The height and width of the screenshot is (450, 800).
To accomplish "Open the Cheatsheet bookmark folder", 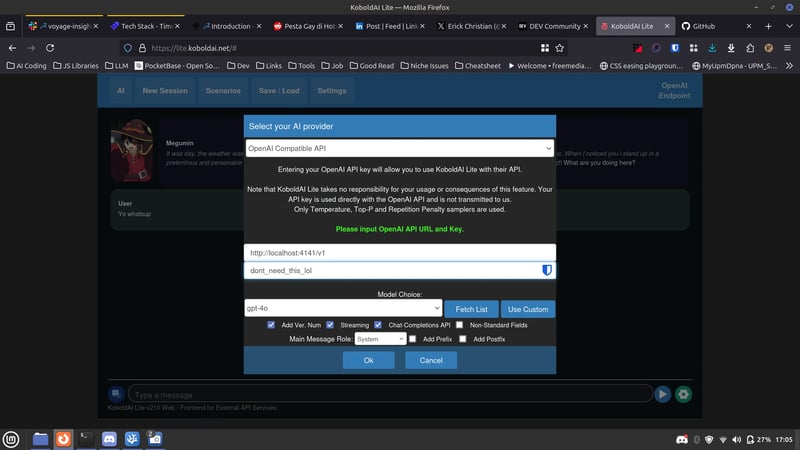I will (478, 65).
